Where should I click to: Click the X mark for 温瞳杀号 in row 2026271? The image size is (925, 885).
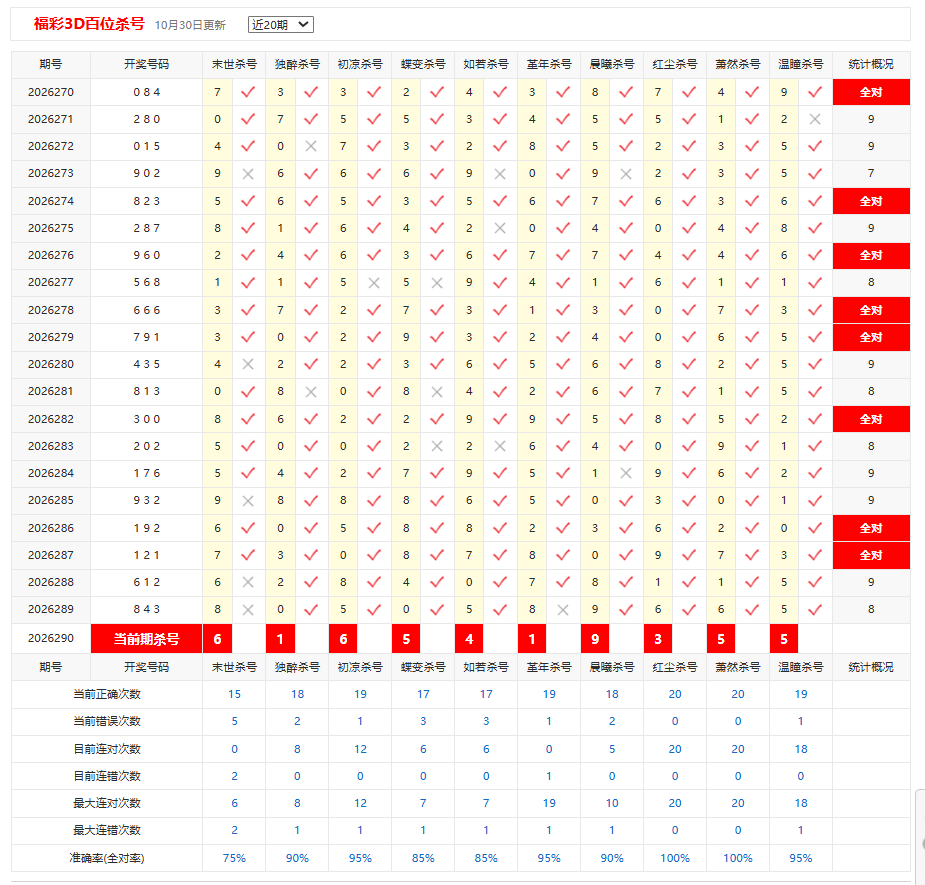point(815,119)
